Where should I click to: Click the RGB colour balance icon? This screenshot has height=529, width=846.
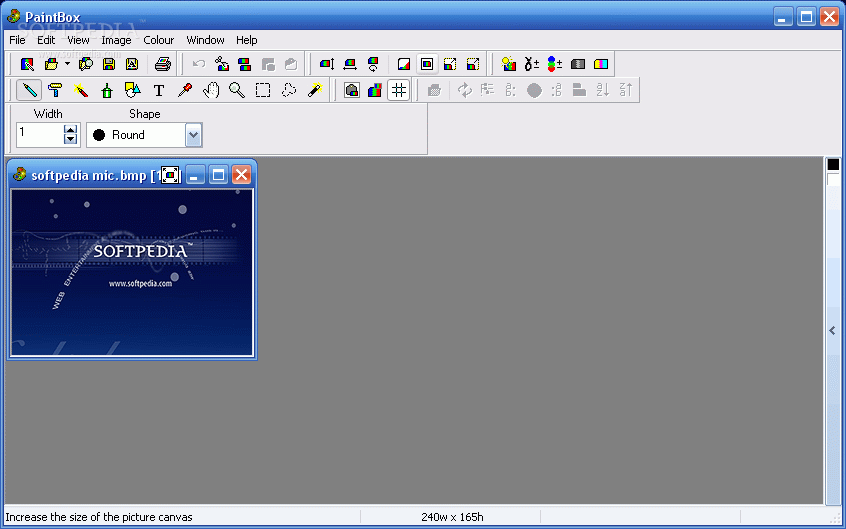(x=555, y=64)
